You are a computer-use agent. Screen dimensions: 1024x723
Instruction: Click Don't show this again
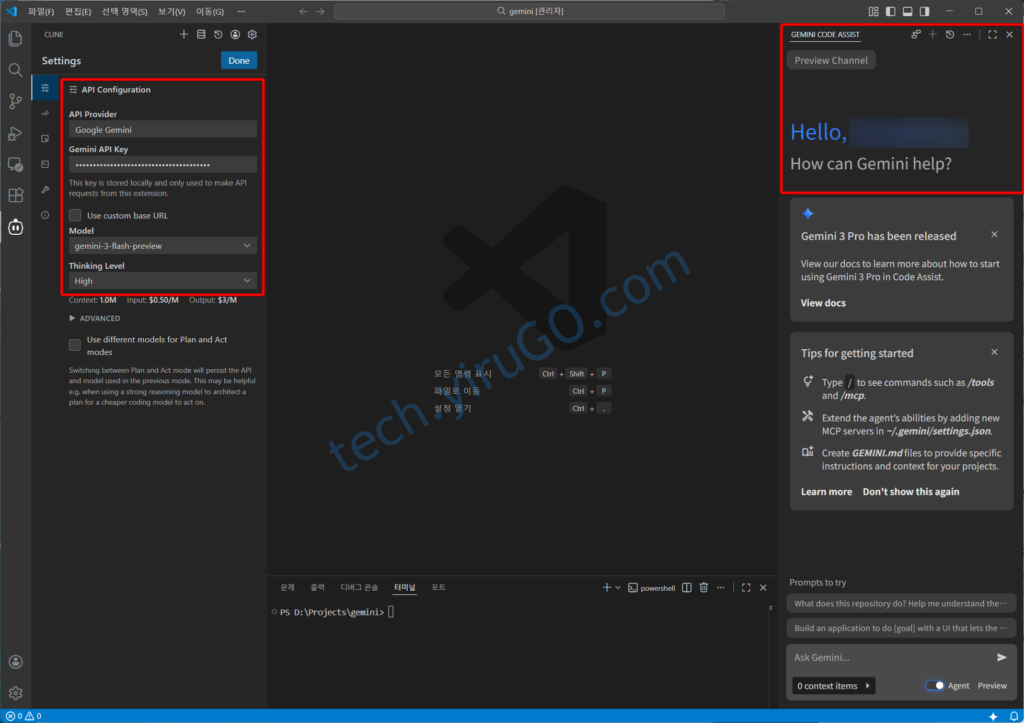point(910,491)
